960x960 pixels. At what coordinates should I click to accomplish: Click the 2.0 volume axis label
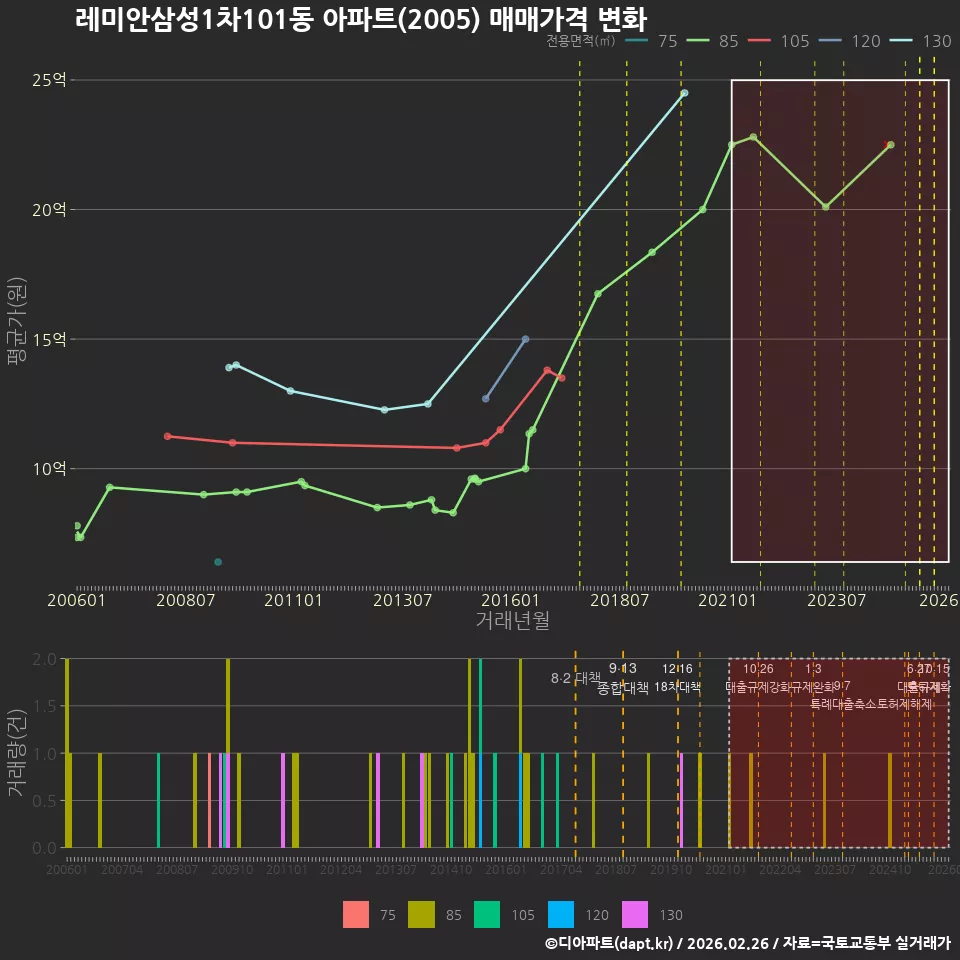pos(44,659)
